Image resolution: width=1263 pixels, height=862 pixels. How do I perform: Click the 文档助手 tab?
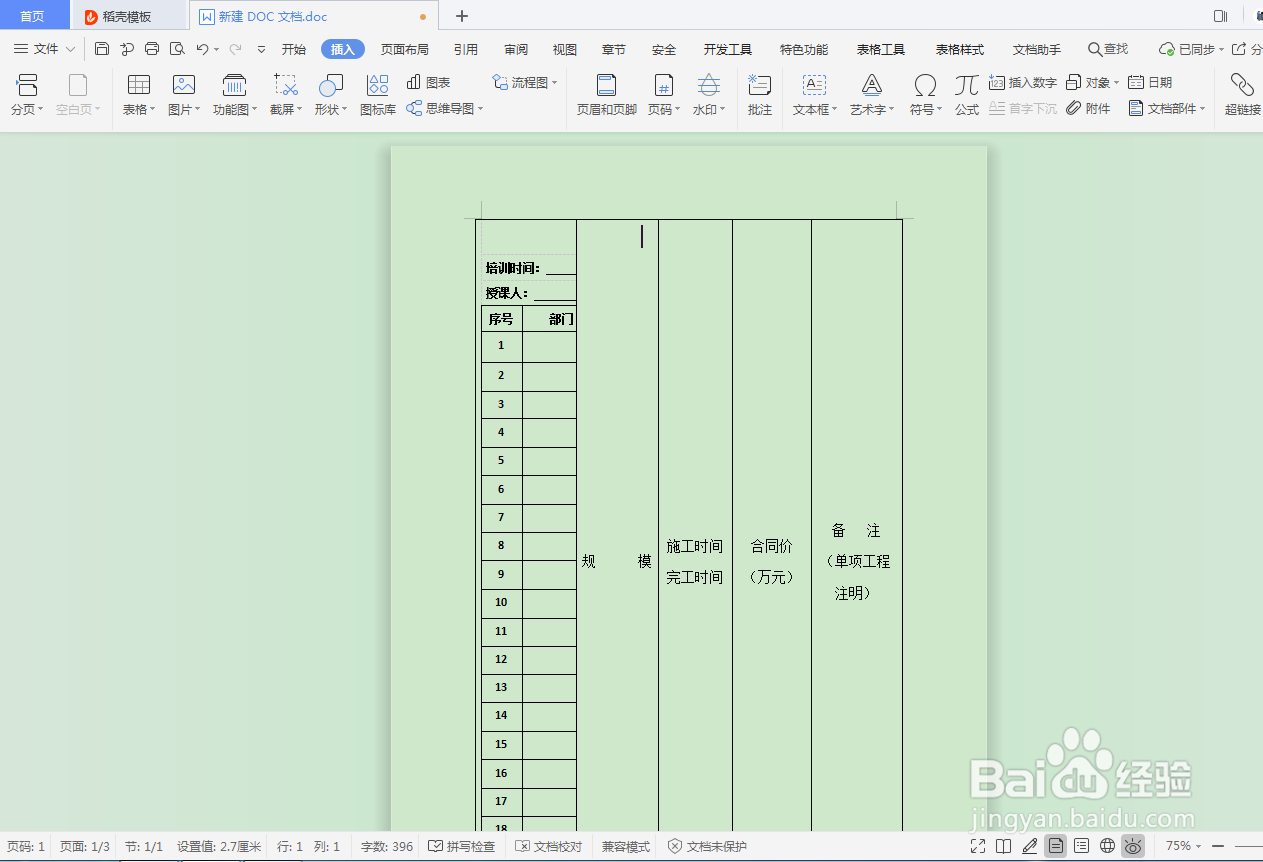tap(1037, 49)
